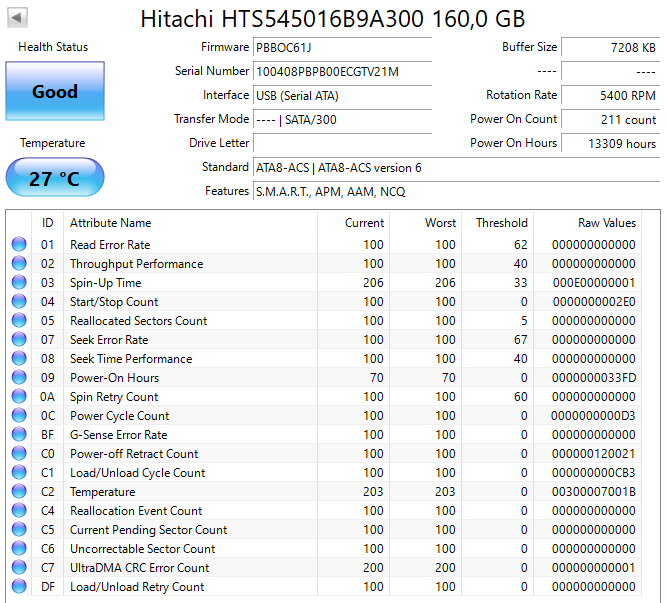Click status orb for Uncorrectable Sector Count
Image resolution: width=667 pixels, height=603 pixels.
[x=19, y=549]
